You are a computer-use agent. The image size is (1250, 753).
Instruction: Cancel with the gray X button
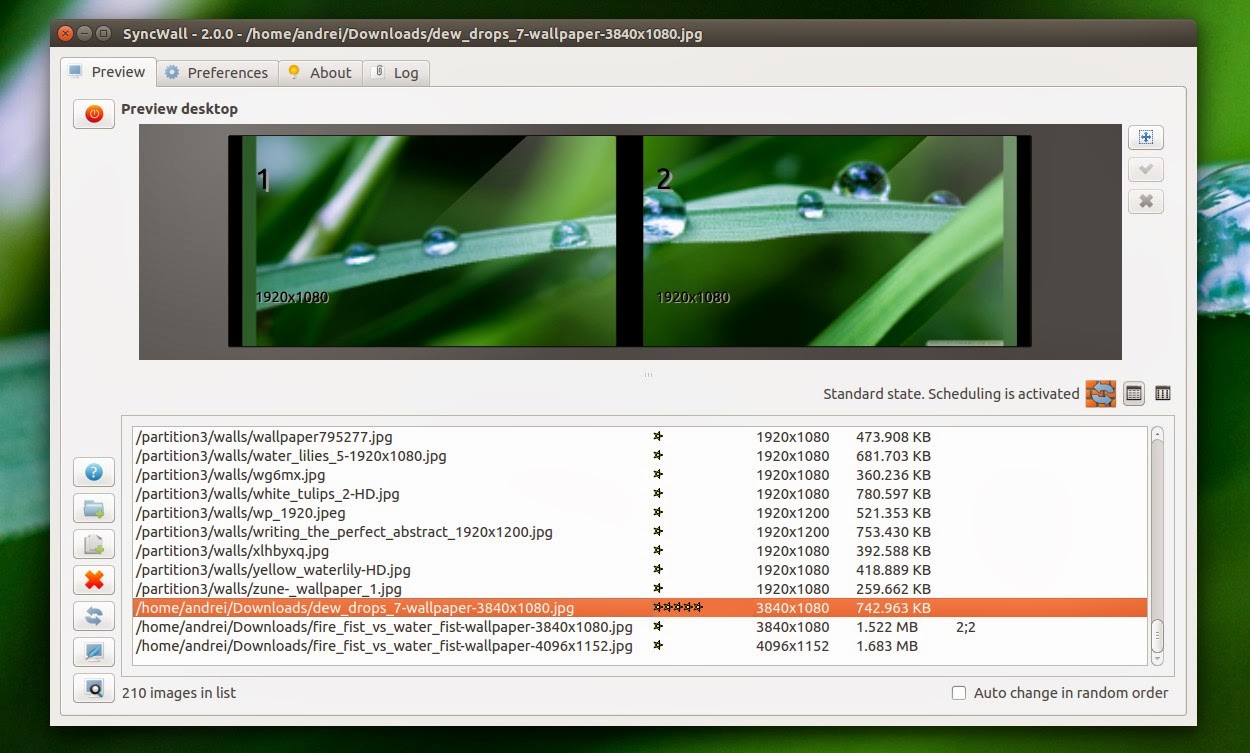pos(1146,201)
